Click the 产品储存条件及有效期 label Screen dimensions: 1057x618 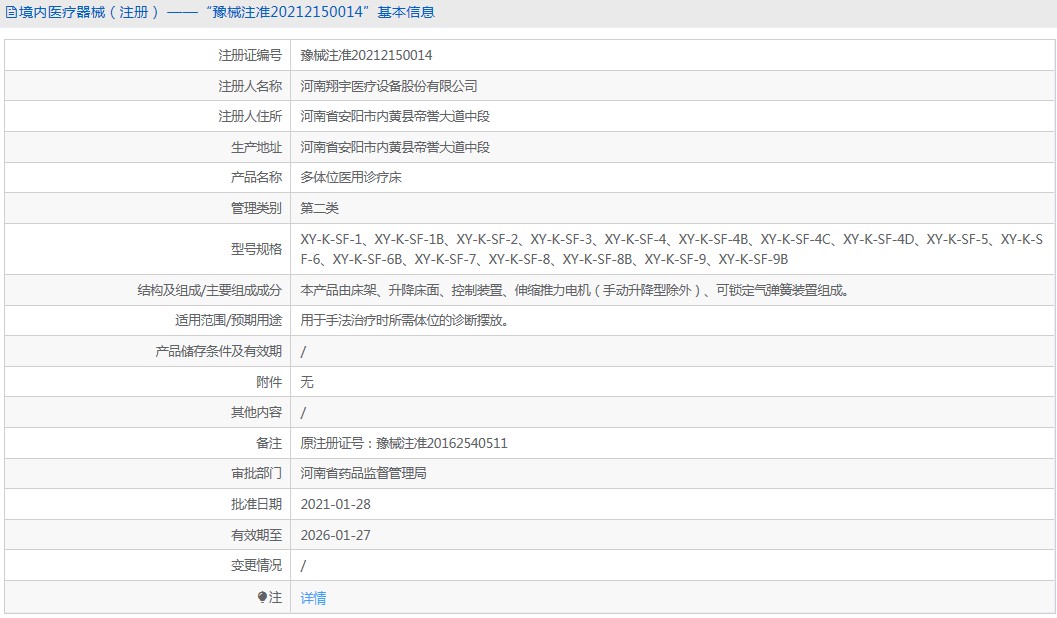pyautogui.click(x=218, y=351)
